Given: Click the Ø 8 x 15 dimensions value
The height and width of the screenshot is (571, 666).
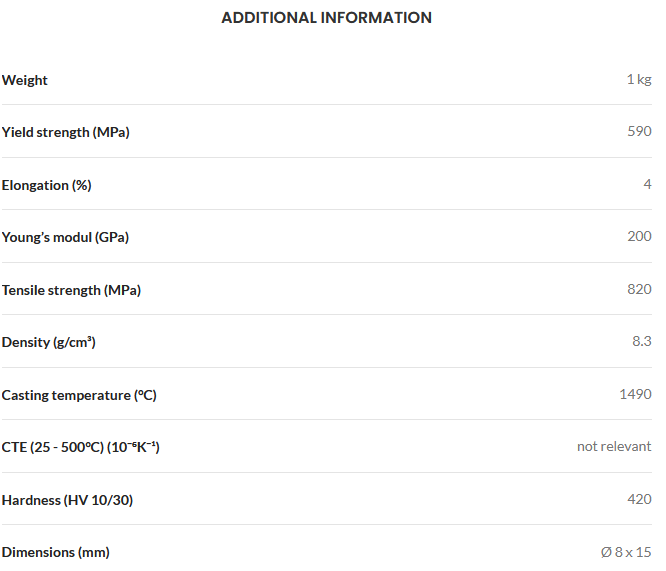Looking at the screenshot, I should 626,552.
